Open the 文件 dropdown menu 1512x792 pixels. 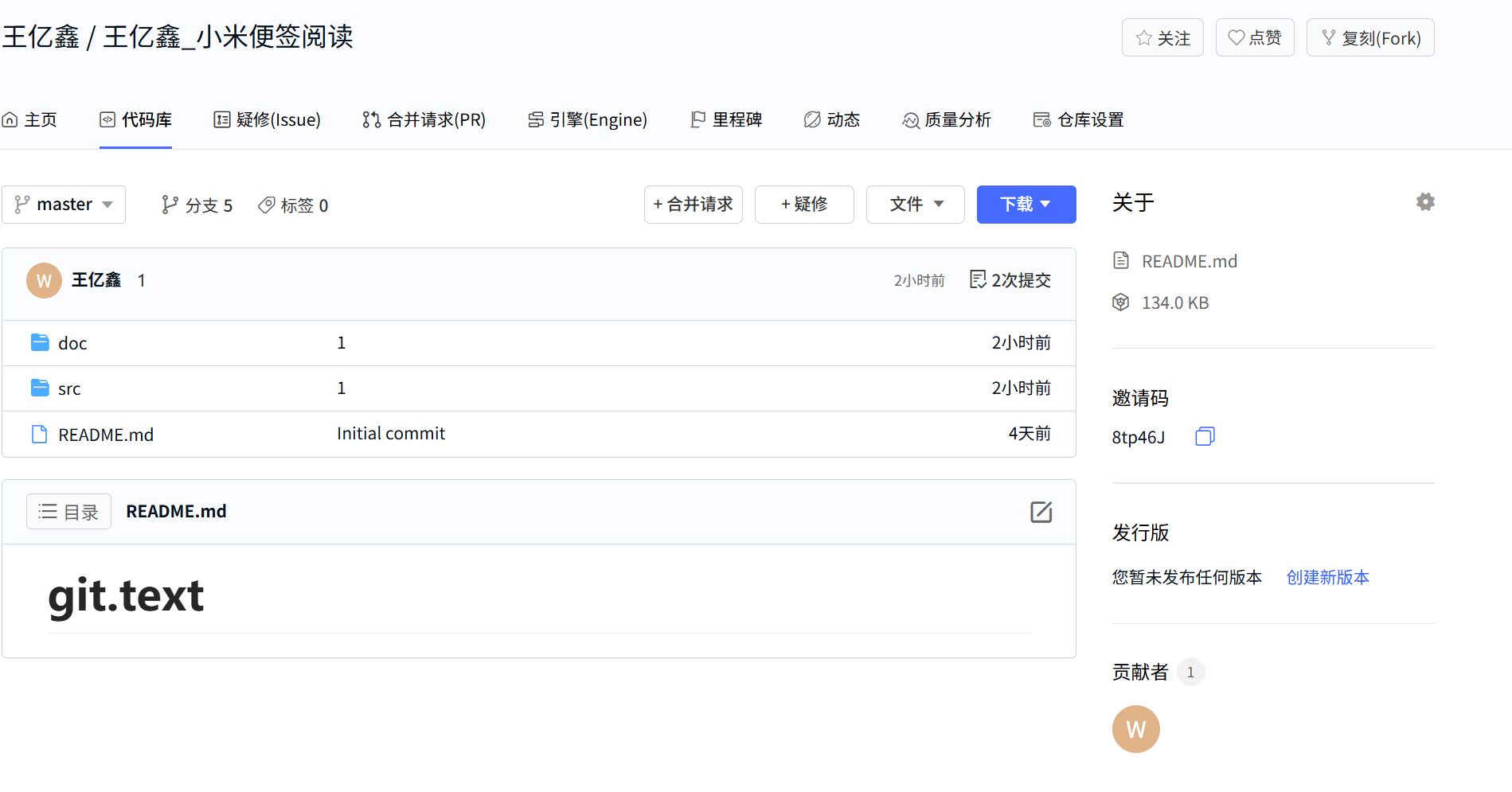pos(916,205)
